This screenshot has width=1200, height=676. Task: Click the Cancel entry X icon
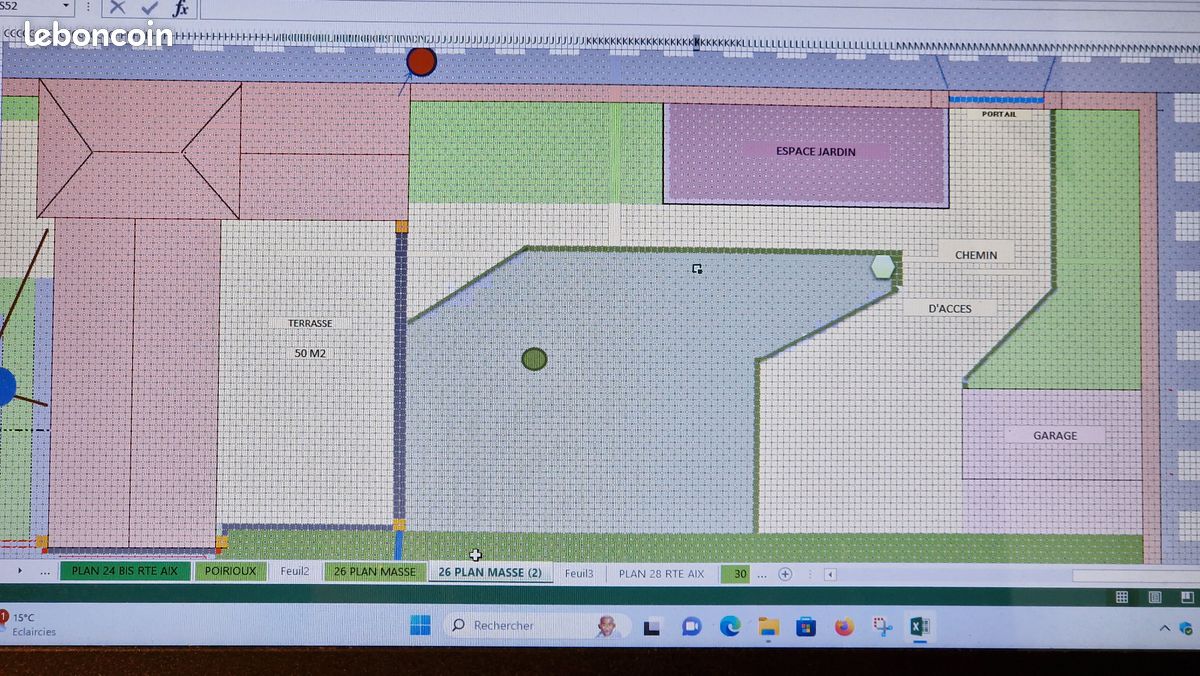tap(117, 7)
